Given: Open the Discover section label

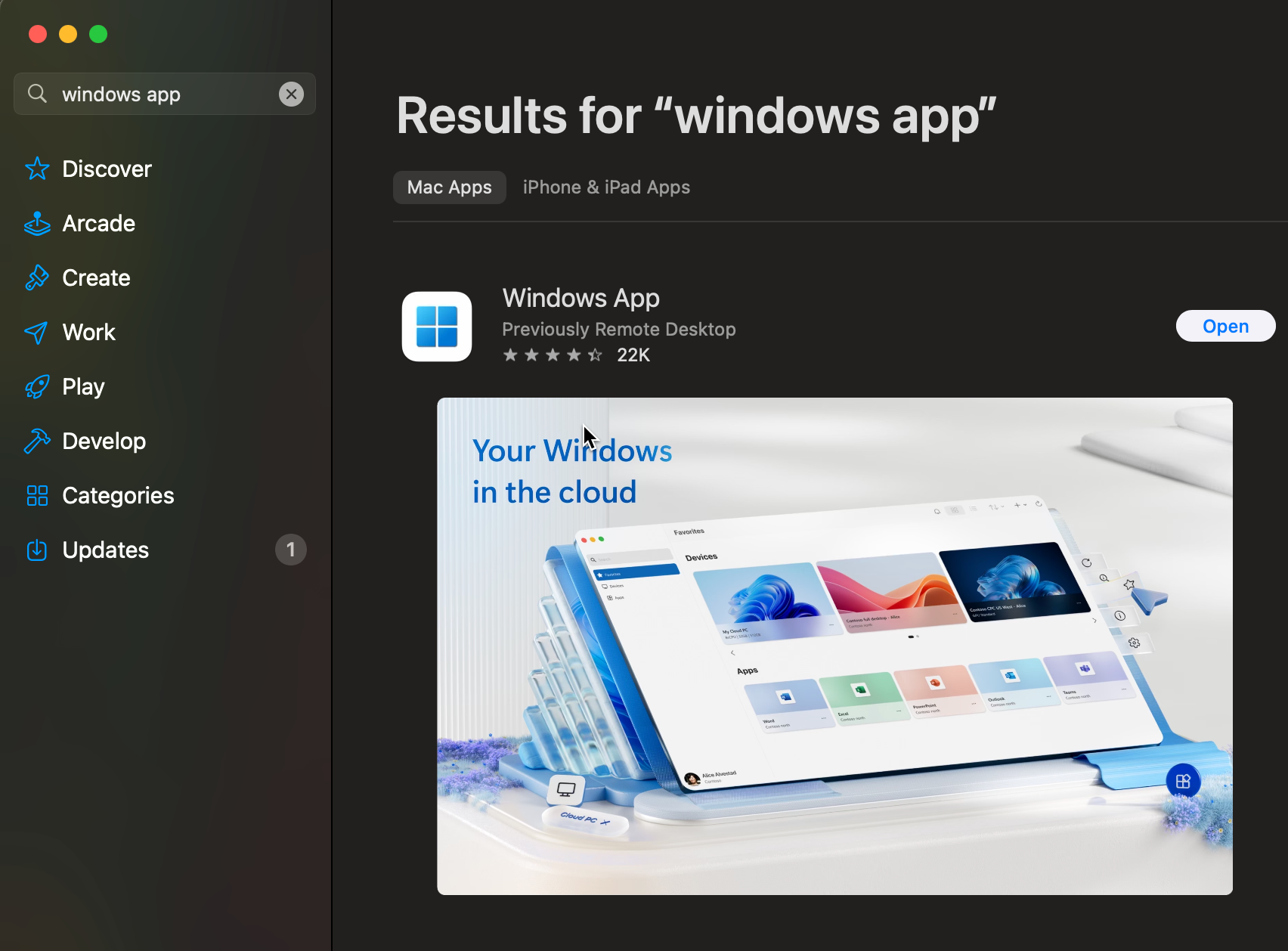Looking at the screenshot, I should tap(107, 169).
